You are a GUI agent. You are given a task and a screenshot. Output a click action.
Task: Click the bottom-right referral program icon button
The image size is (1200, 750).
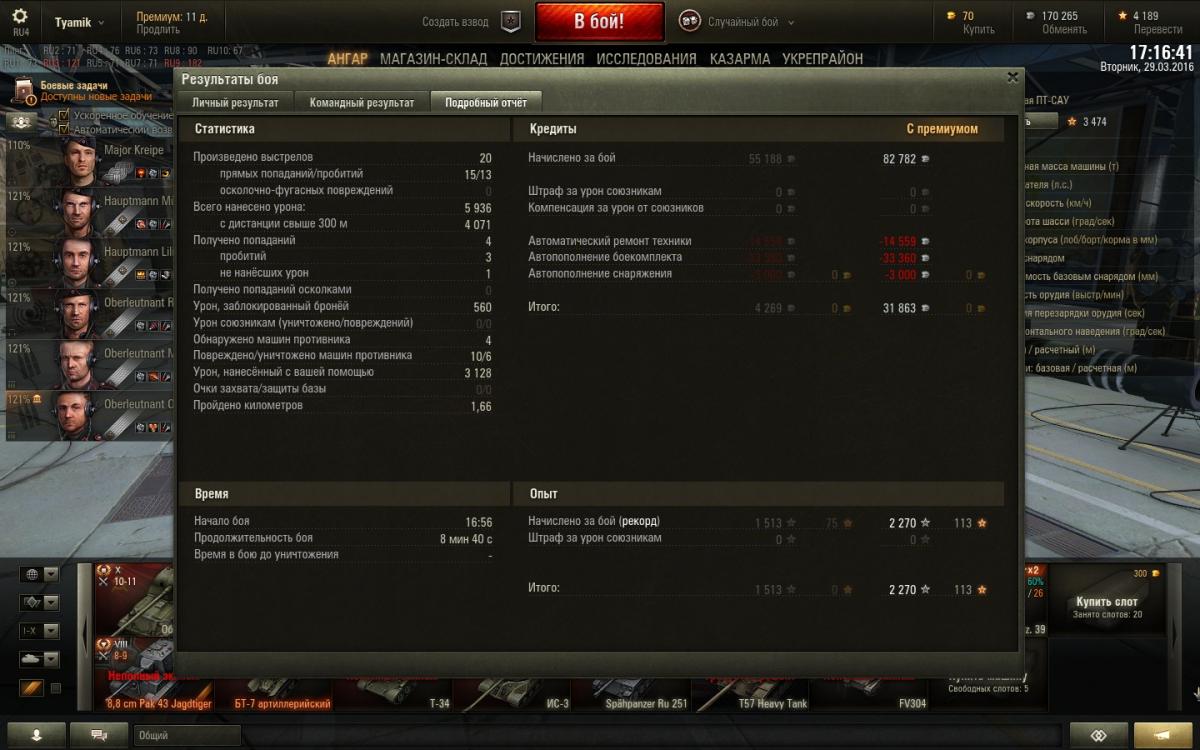[x=1099, y=735]
